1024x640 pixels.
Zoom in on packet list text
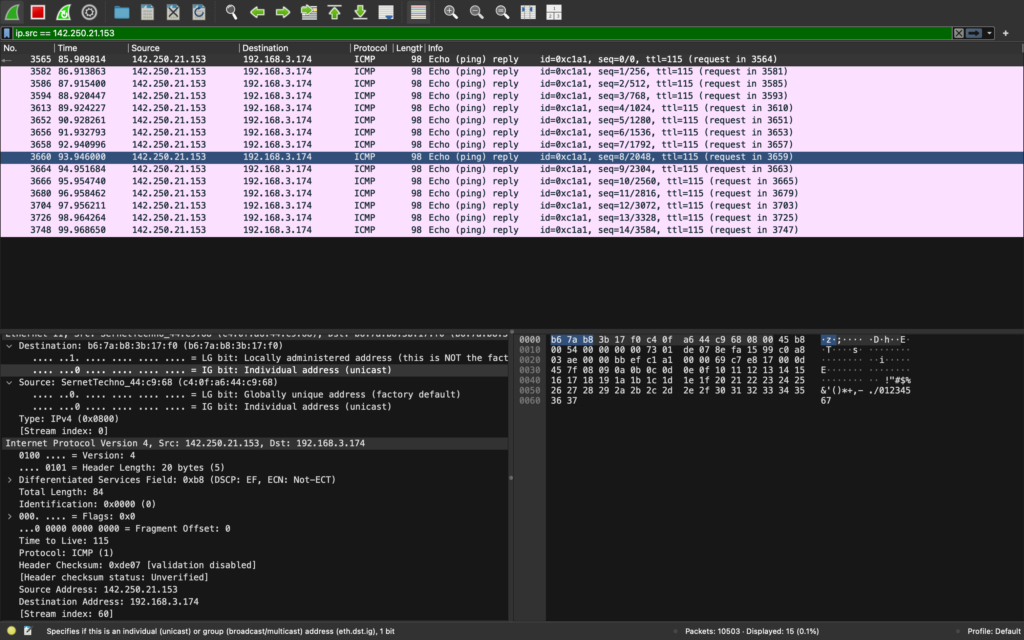pos(450,12)
